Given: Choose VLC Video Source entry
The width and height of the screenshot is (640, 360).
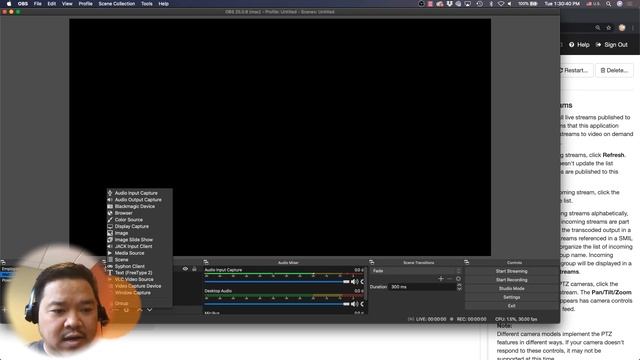Looking at the screenshot, I should 139,280.
